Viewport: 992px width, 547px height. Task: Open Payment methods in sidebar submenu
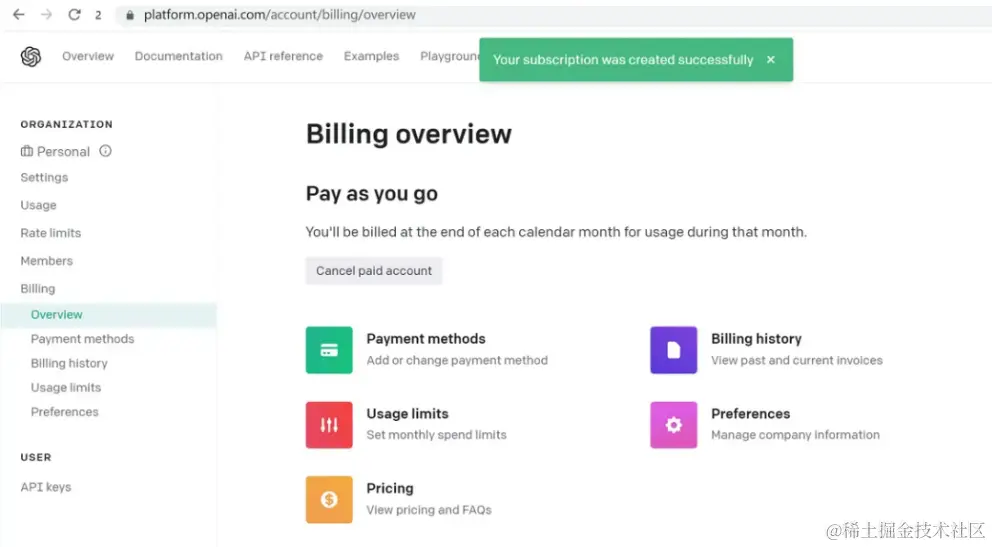[82, 339]
